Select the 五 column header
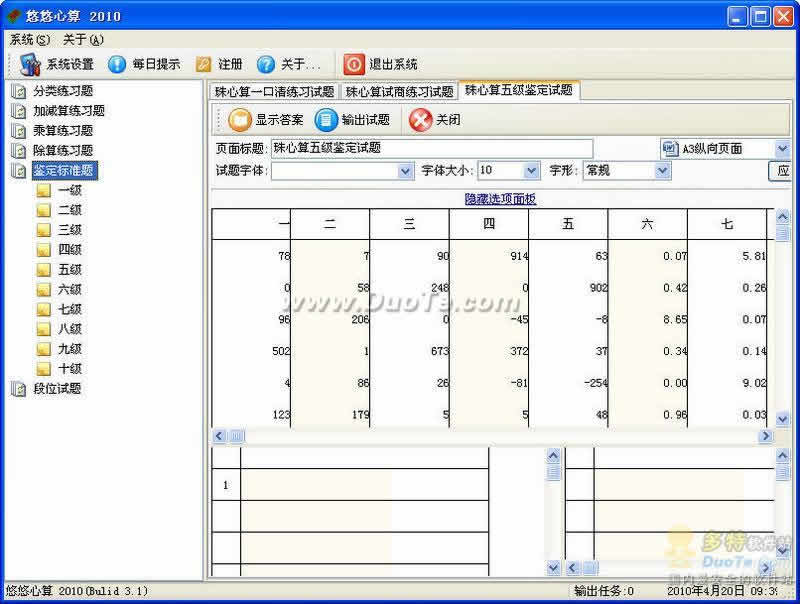The image size is (800, 604). point(568,224)
